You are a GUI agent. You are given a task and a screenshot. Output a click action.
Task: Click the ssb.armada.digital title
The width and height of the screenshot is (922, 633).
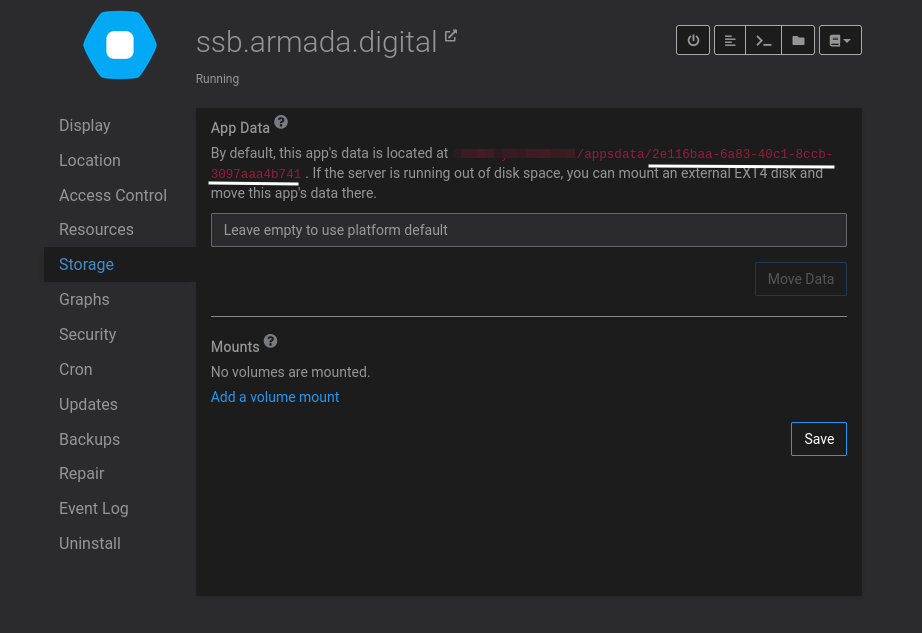click(316, 42)
